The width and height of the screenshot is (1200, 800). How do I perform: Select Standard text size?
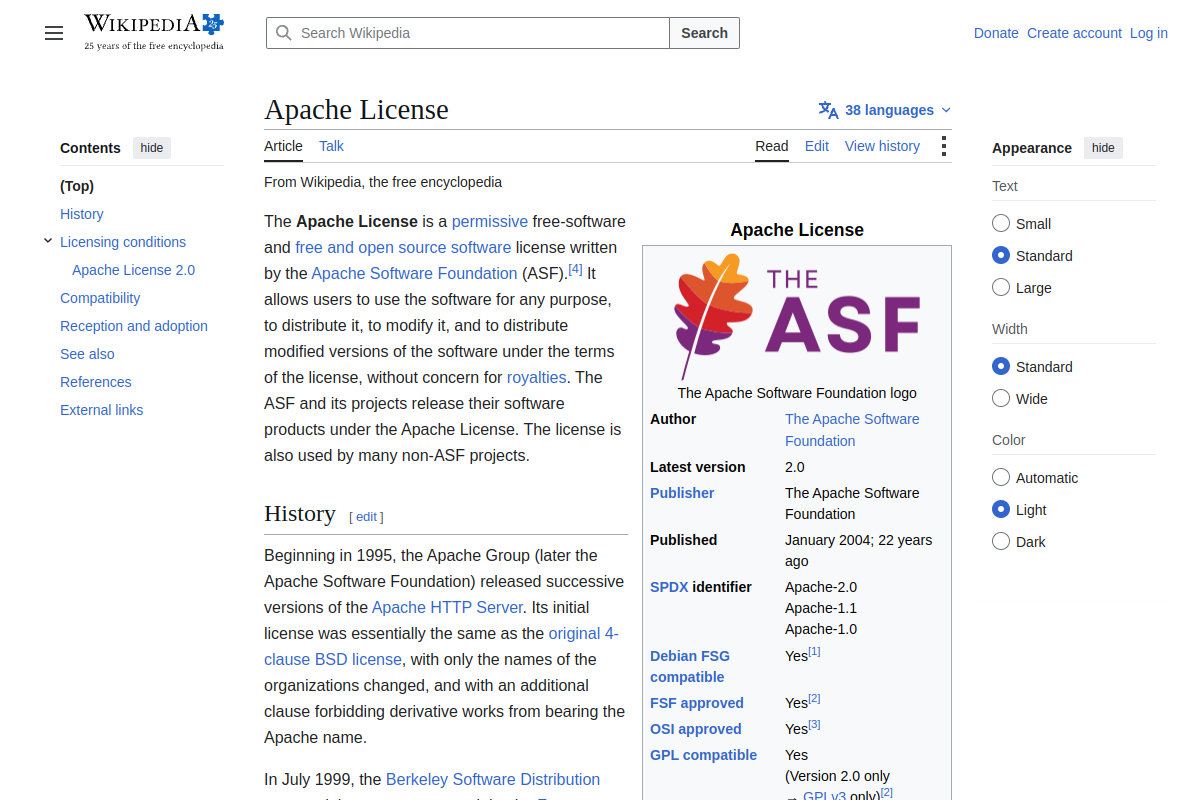tap(1001, 255)
